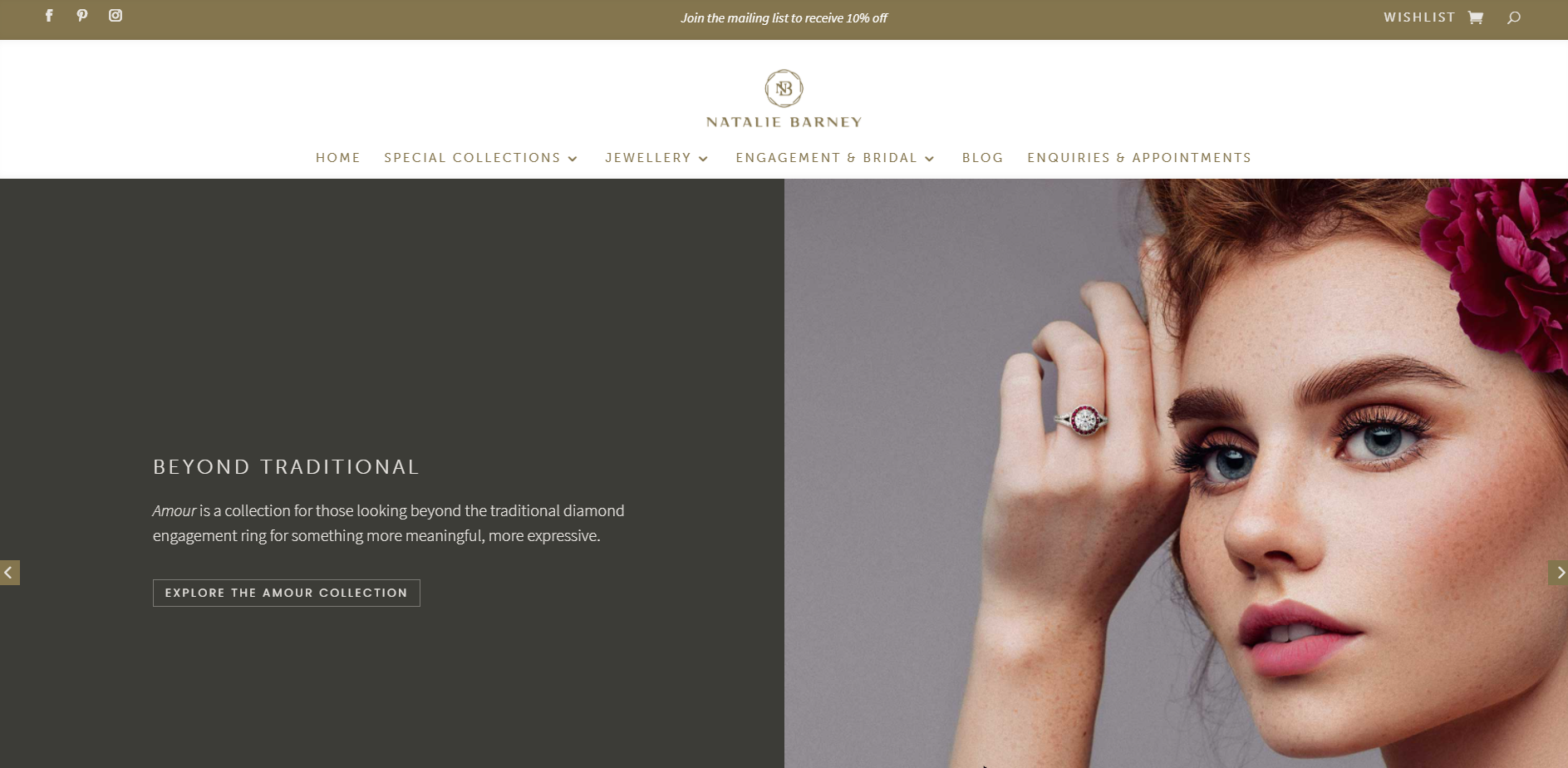
Task: Click Explore the Amour Collection button
Action: pyautogui.click(x=287, y=593)
